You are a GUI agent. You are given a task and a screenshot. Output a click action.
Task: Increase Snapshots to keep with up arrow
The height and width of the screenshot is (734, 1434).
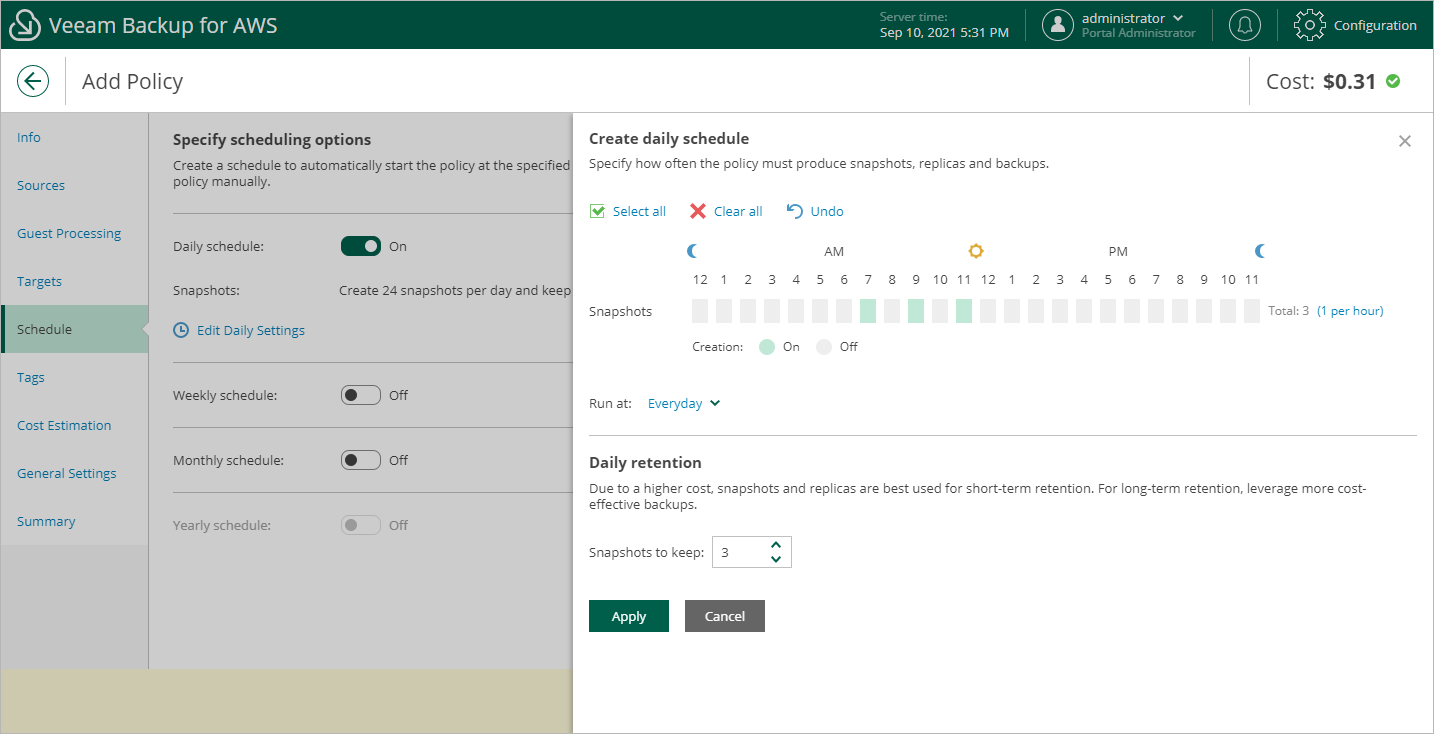click(x=776, y=545)
